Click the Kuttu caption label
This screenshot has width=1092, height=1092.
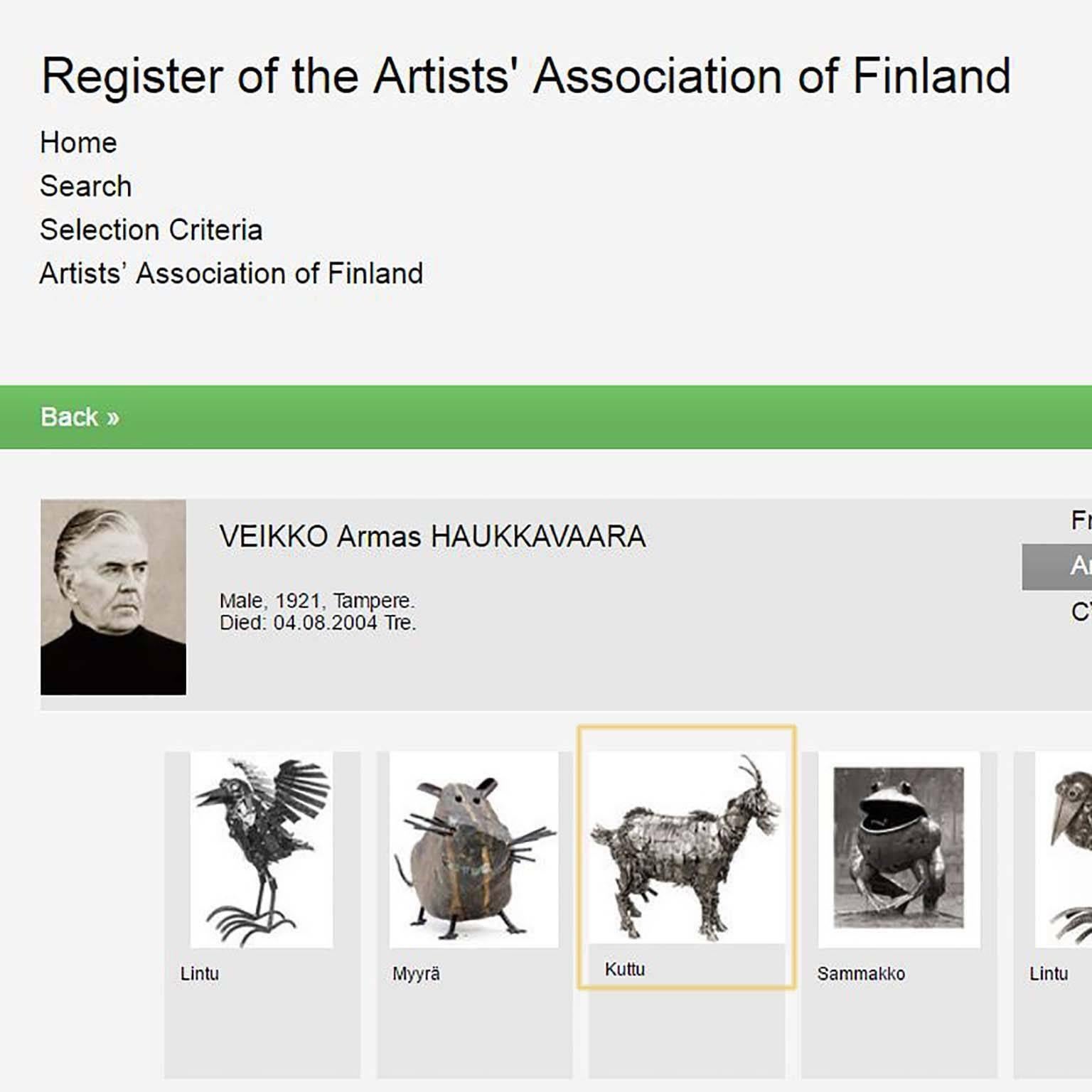[624, 969]
